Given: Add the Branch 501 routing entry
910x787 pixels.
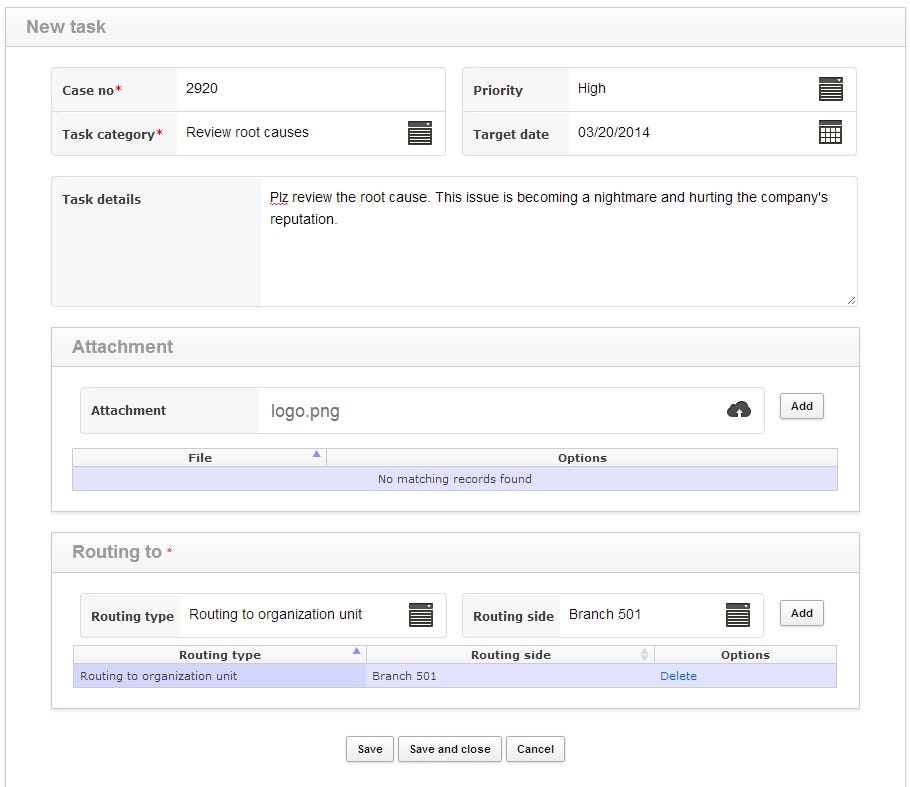Looking at the screenshot, I should (x=801, y=613).
